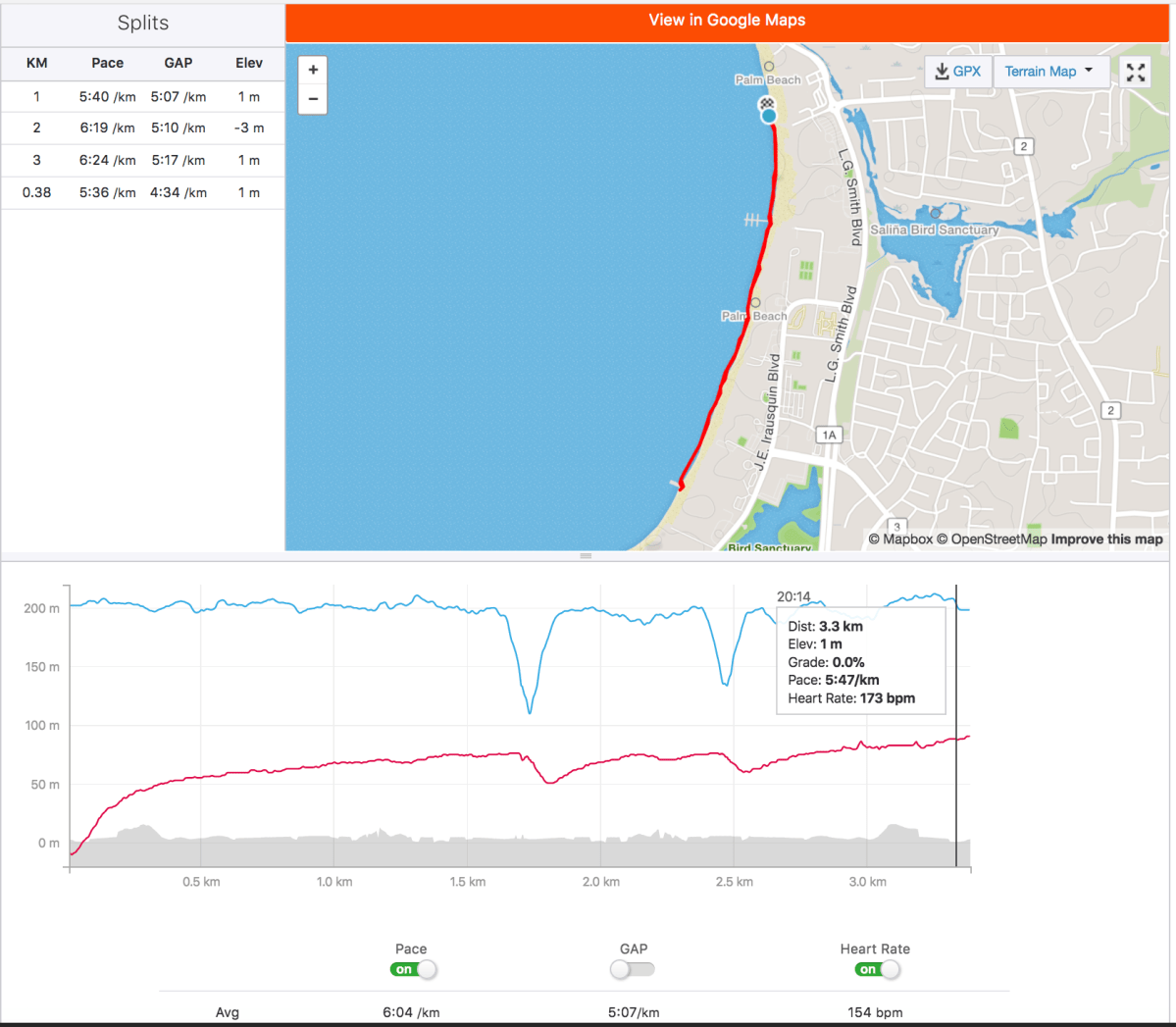The height and width of the screenshot is (1027, 1176).
Task: Disable the Heart Rate toggle
Action: (x=876, y=969)
